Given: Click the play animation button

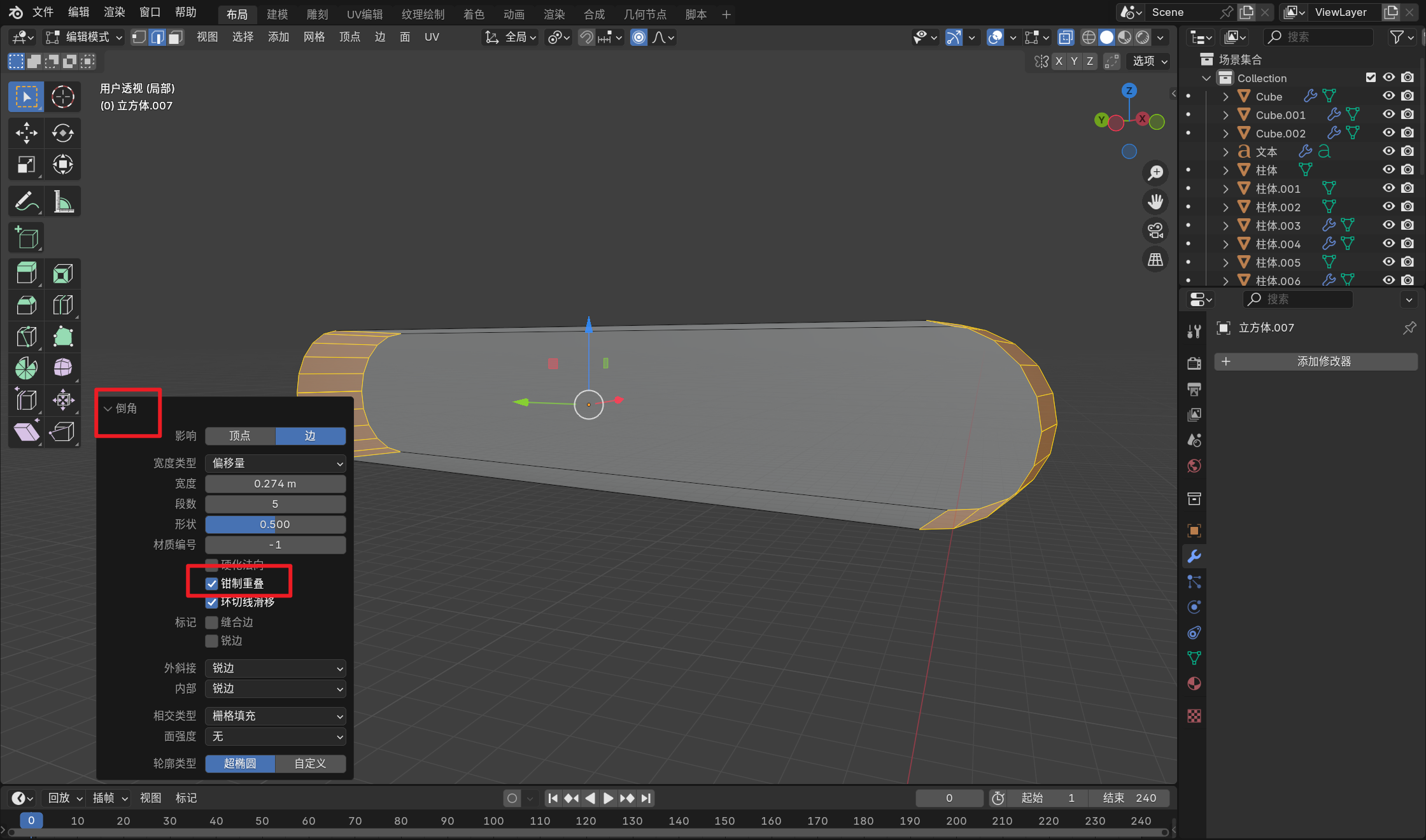Looking at the screenshot, I should pos(608,798).
